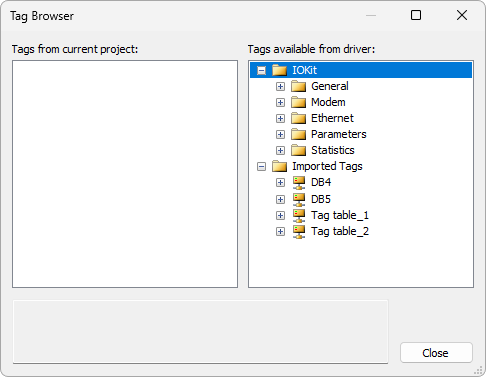Screen dimensions: 486x377
Task: Select the Ethernet tree label
Action: click(332, 118)
